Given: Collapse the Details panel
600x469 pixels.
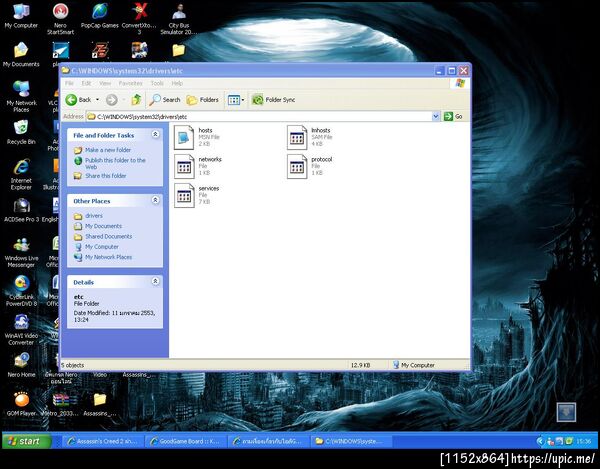Looking at the screenshot, I should [155, 281].
